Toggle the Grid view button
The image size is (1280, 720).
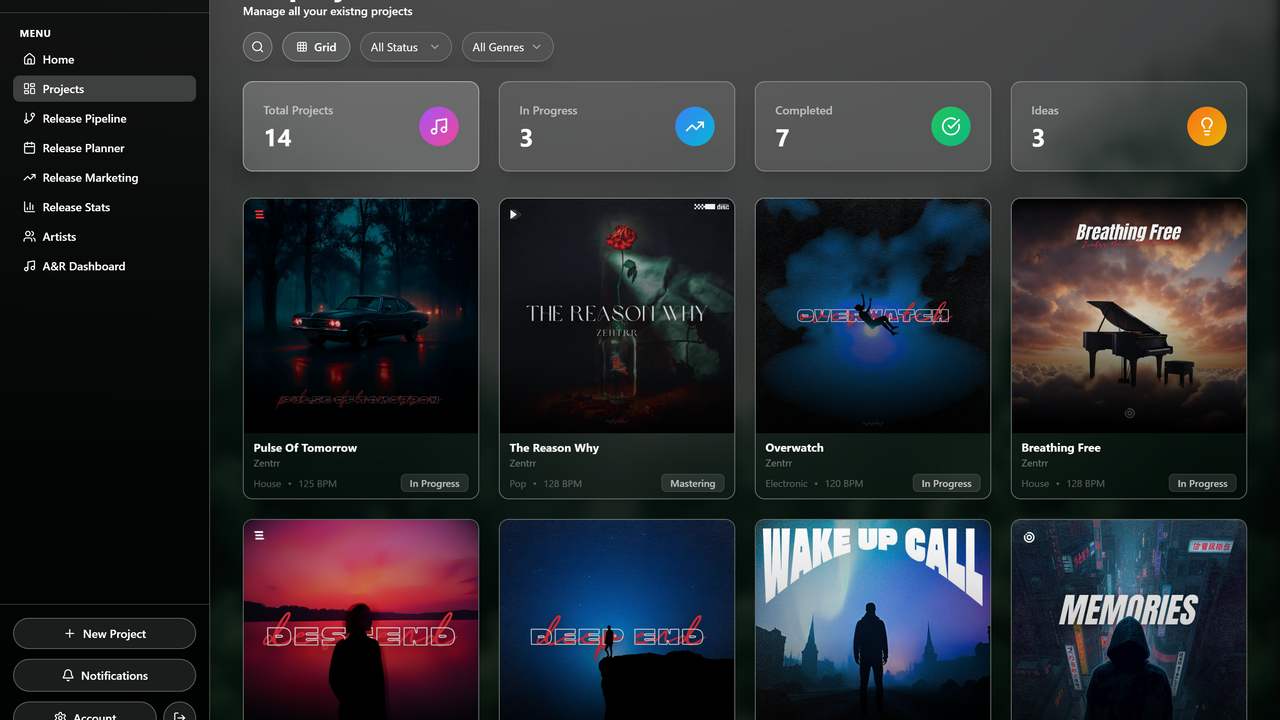(316, 47)
